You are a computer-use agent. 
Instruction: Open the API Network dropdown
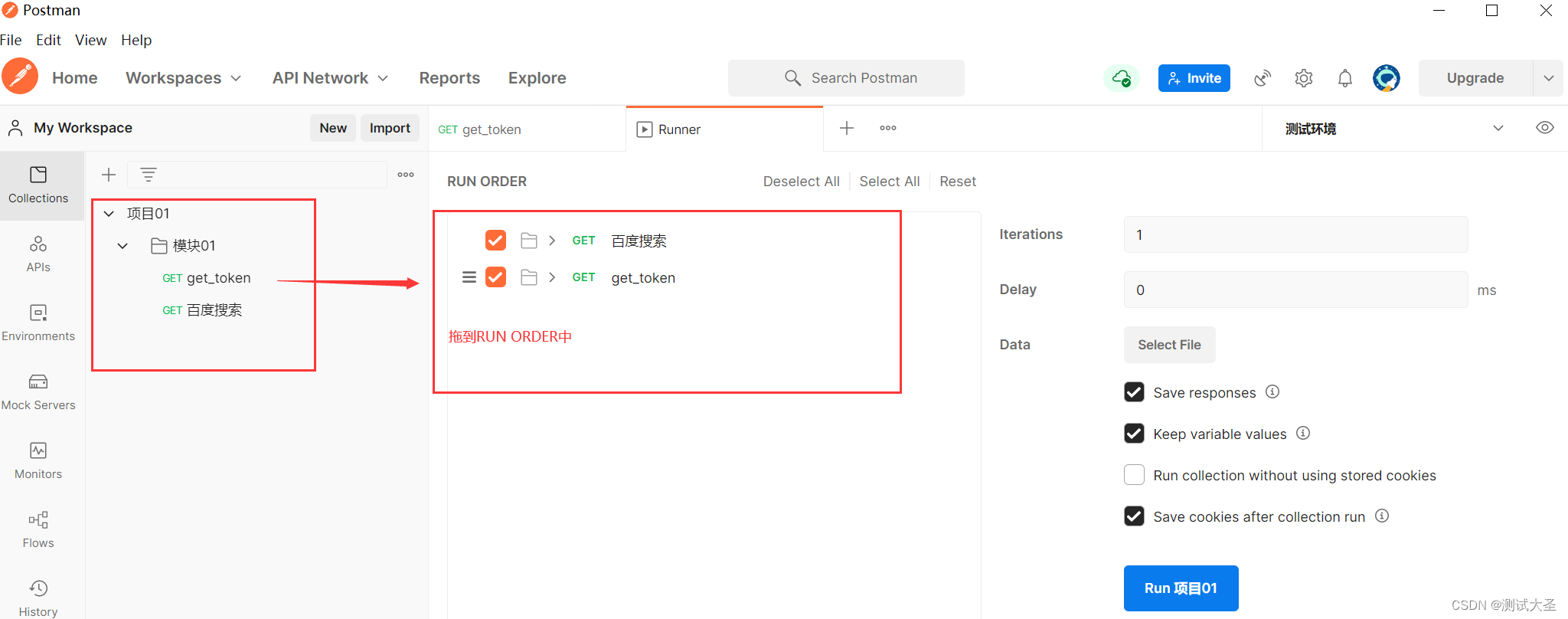[331, 78]
